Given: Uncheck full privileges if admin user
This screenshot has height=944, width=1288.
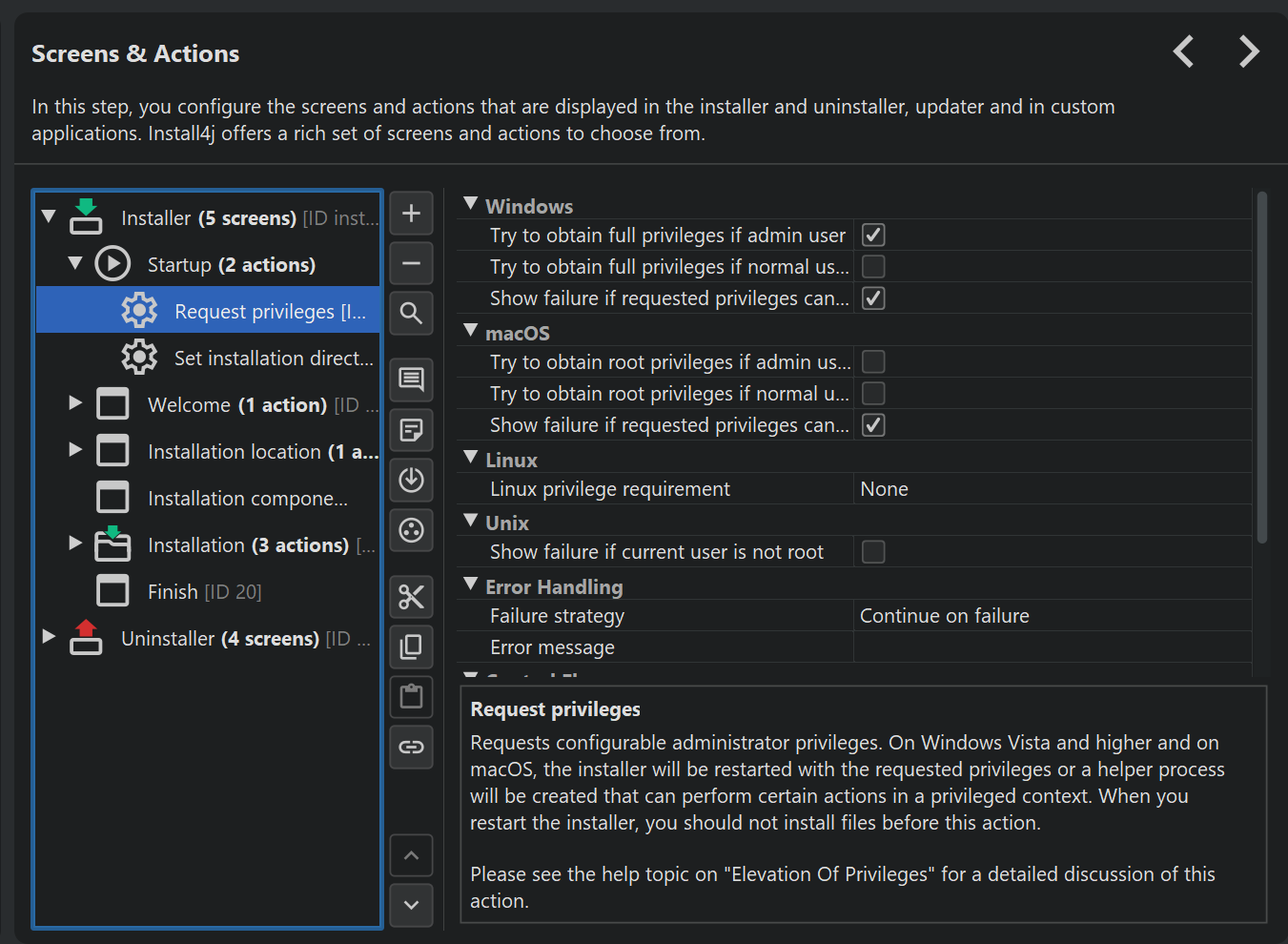Looking at the screenshot, I should pos(872,236).
